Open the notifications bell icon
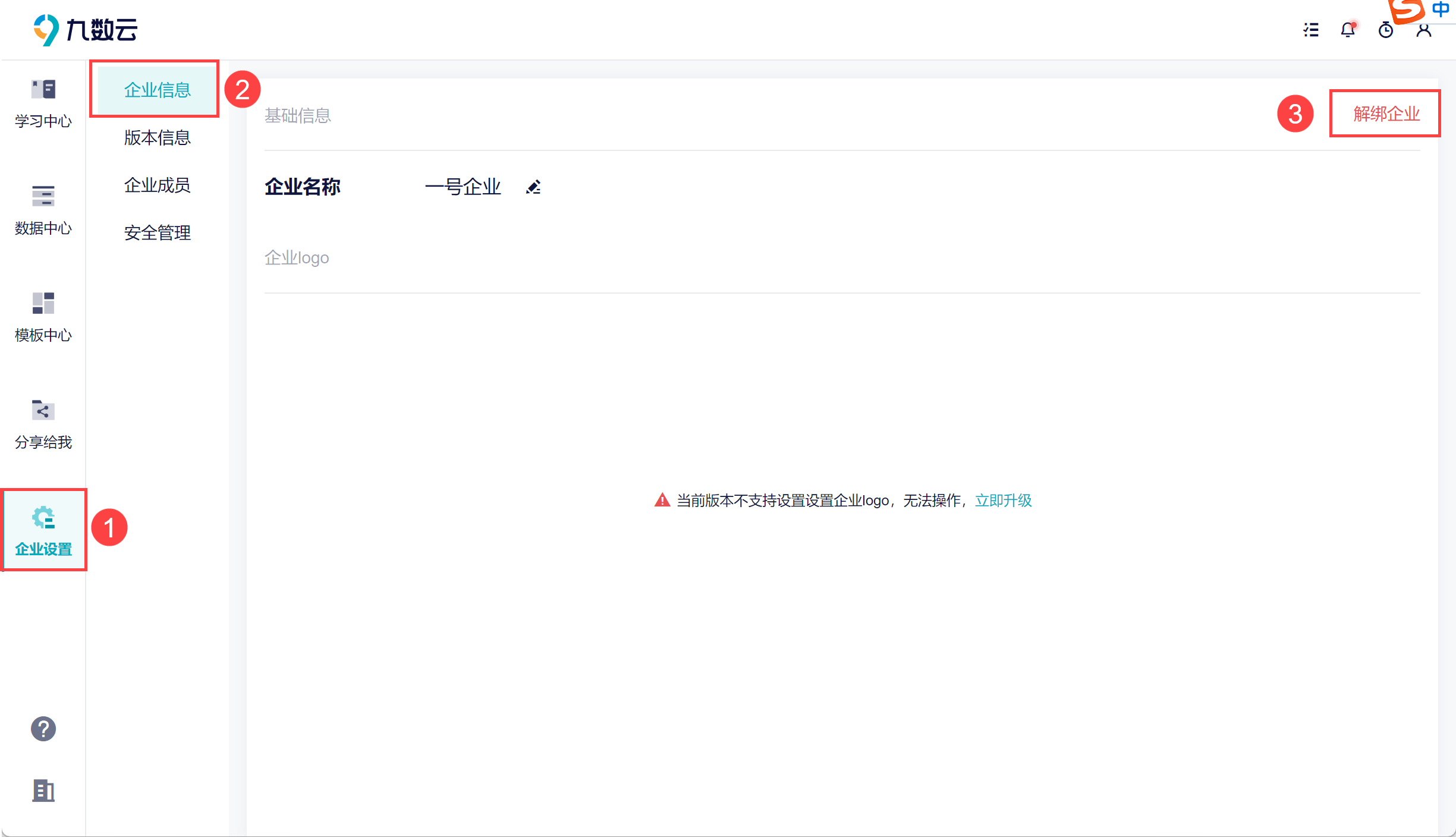Screen dimensions: 1456x837 tap(1348, 30)
